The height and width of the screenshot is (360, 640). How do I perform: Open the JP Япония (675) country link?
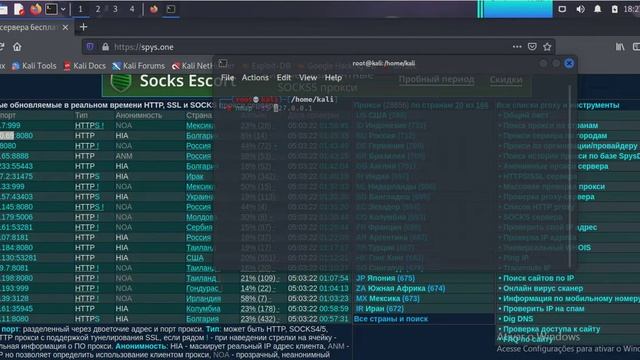tap(385, 278)
